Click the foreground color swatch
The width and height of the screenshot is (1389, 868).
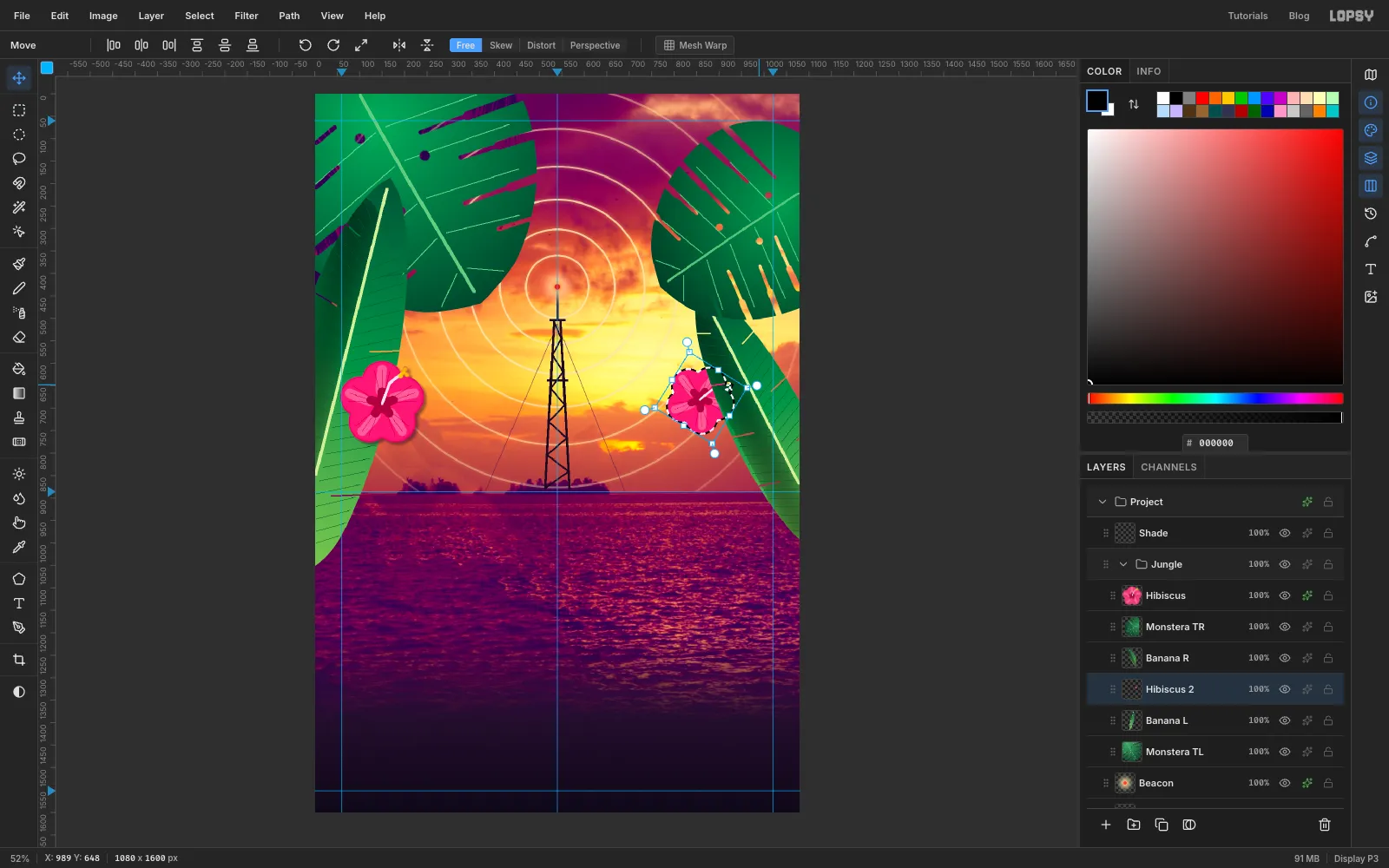point(1097,101)
